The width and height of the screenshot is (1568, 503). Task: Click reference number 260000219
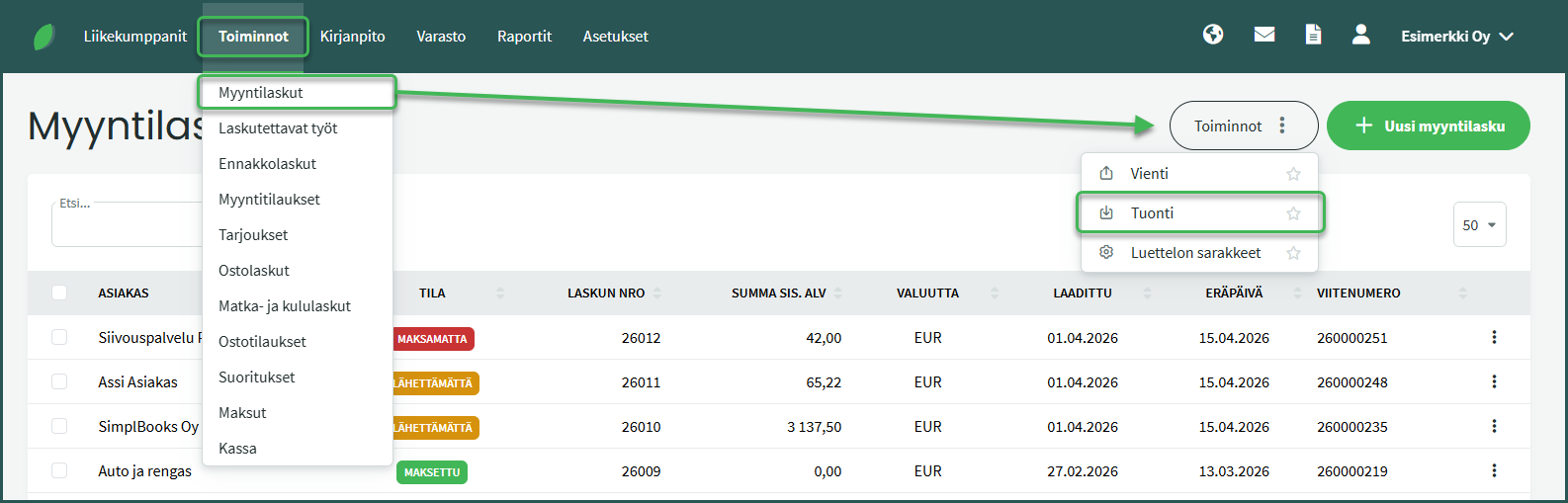[1352, 471]
